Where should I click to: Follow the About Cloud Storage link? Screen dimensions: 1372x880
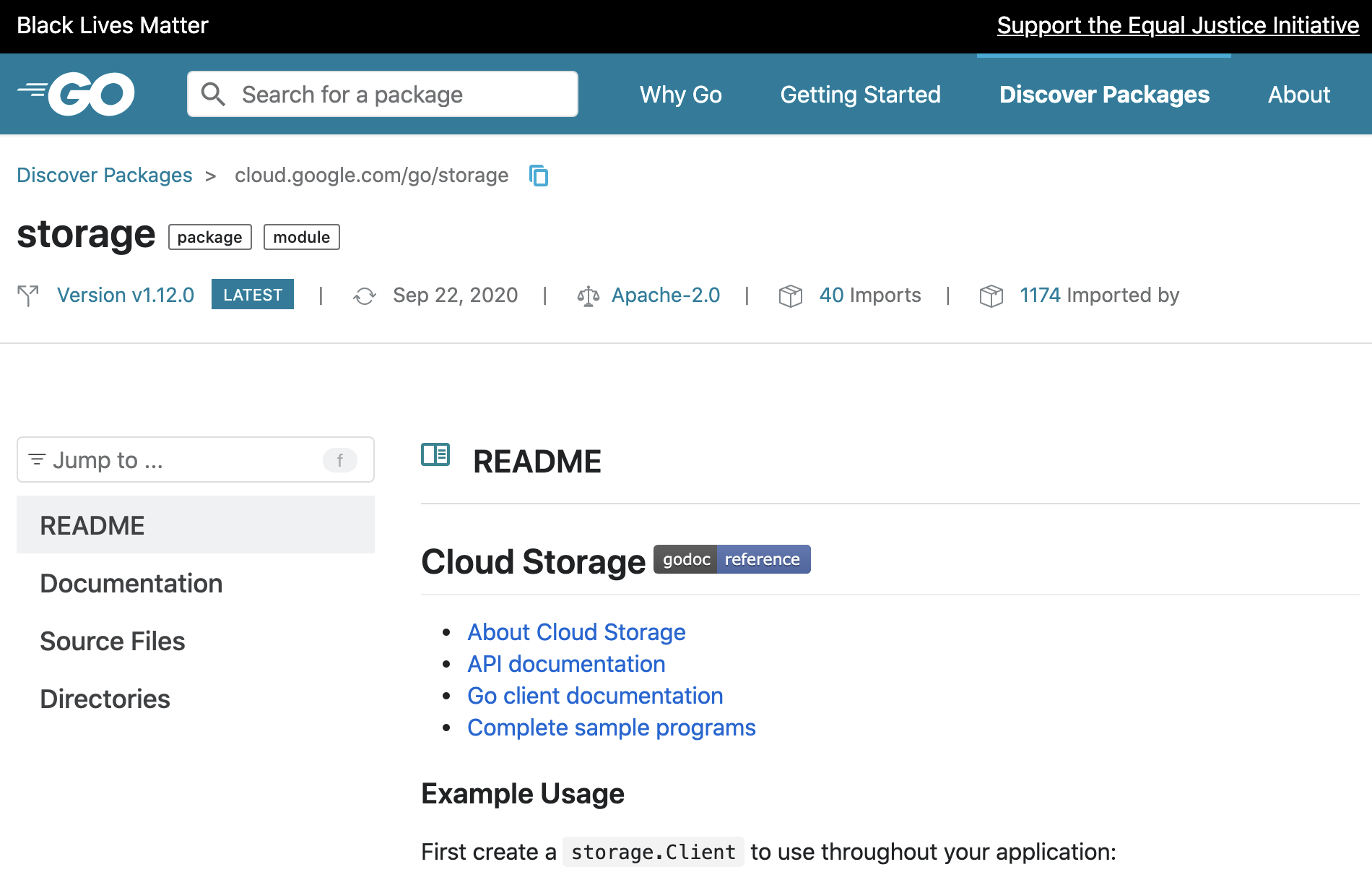tap(576, 631)
